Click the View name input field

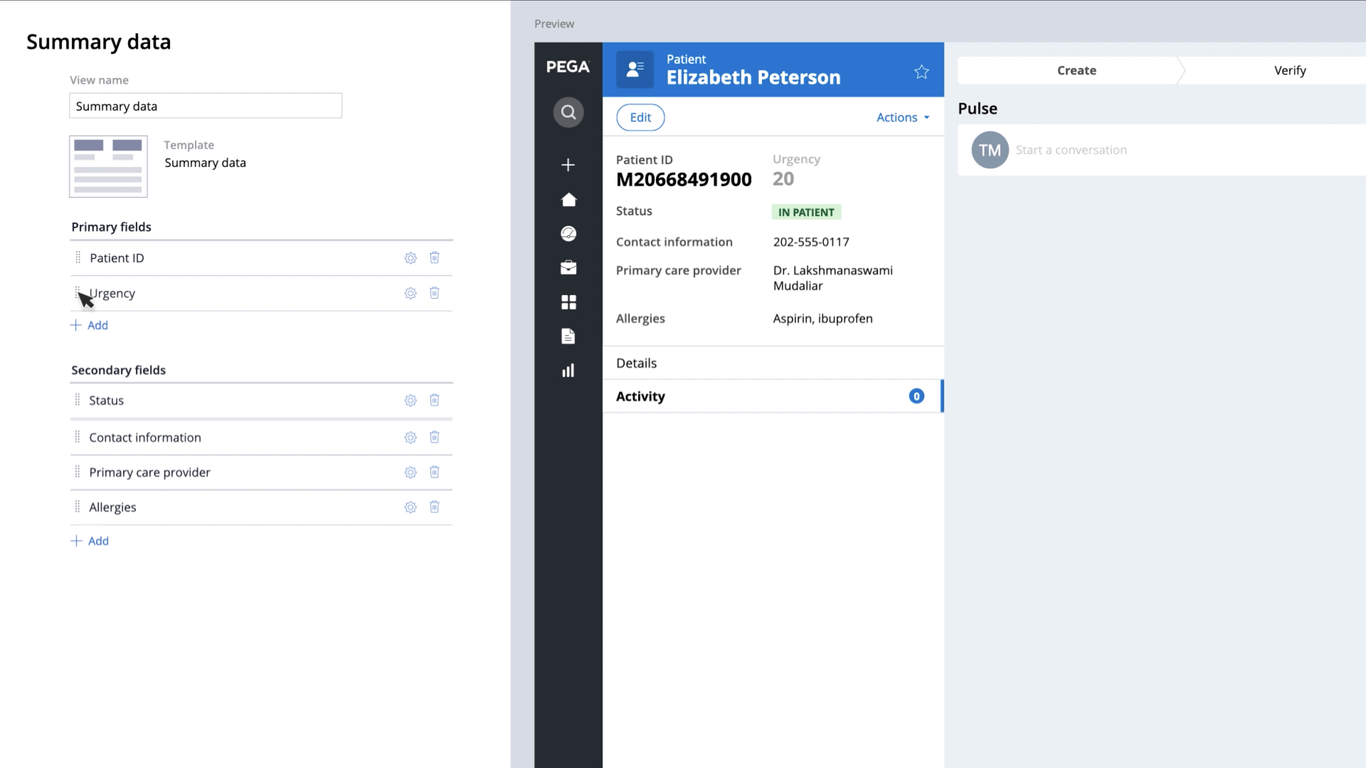205,105
